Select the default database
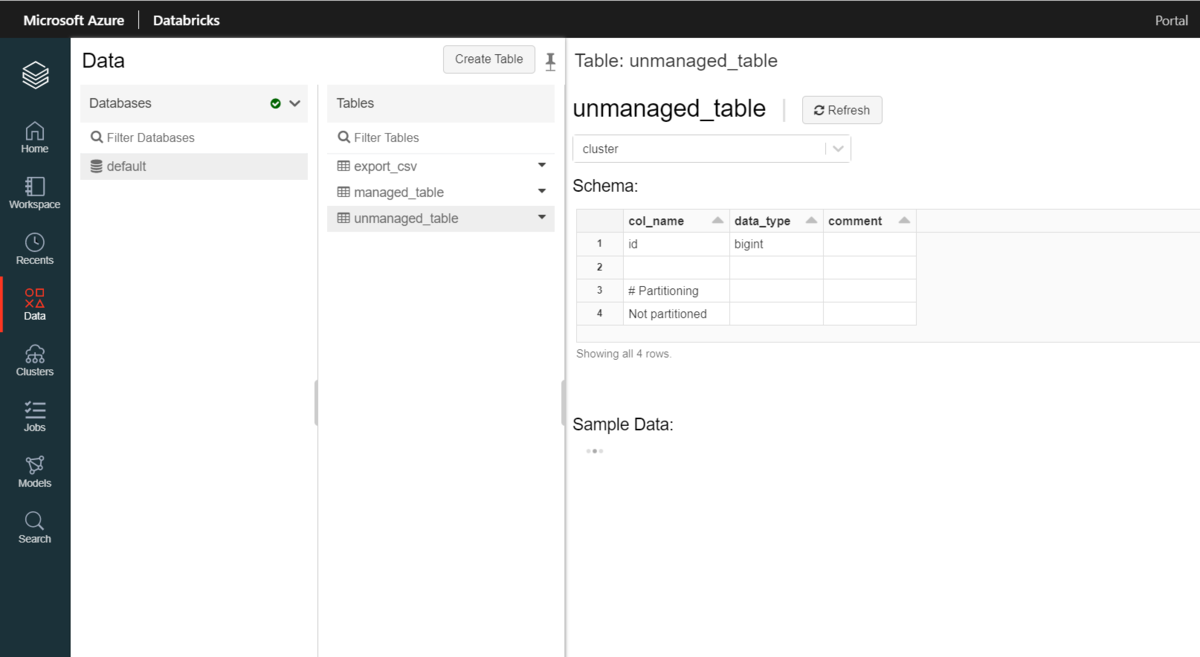The height and width of the screenshot is (657, 1200). (x=194, y=166)
